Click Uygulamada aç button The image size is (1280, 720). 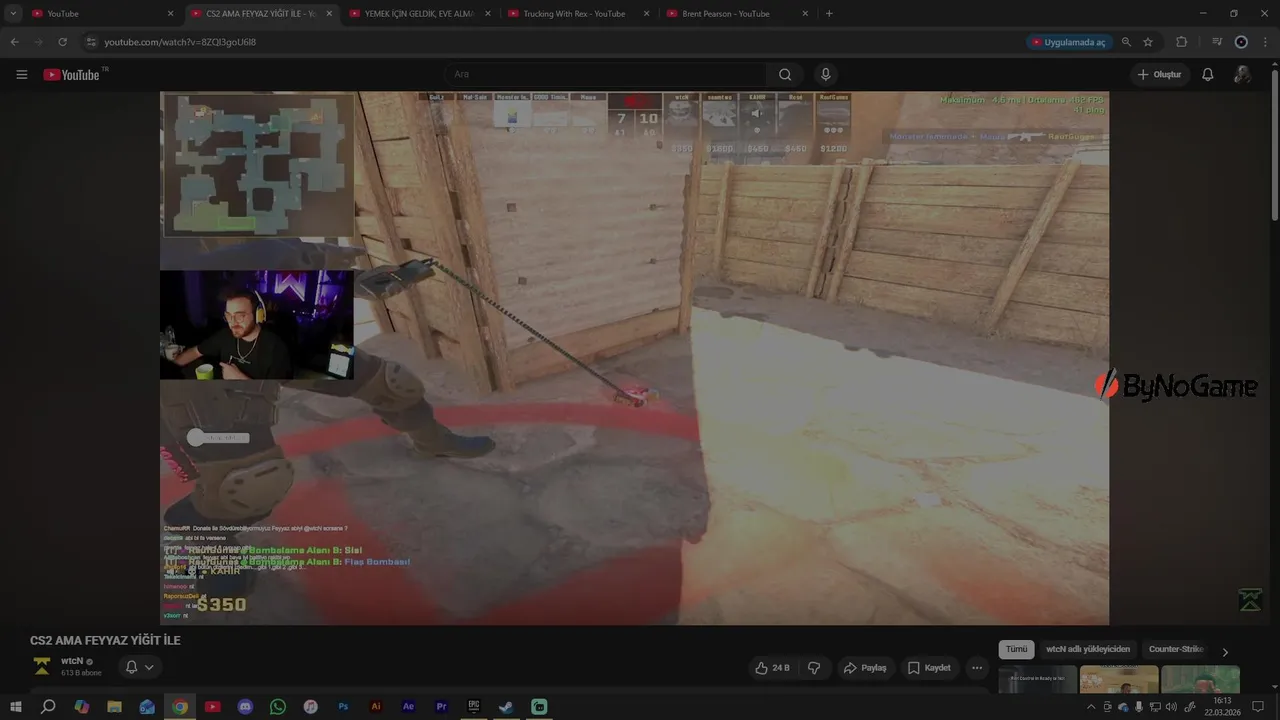1068,42
